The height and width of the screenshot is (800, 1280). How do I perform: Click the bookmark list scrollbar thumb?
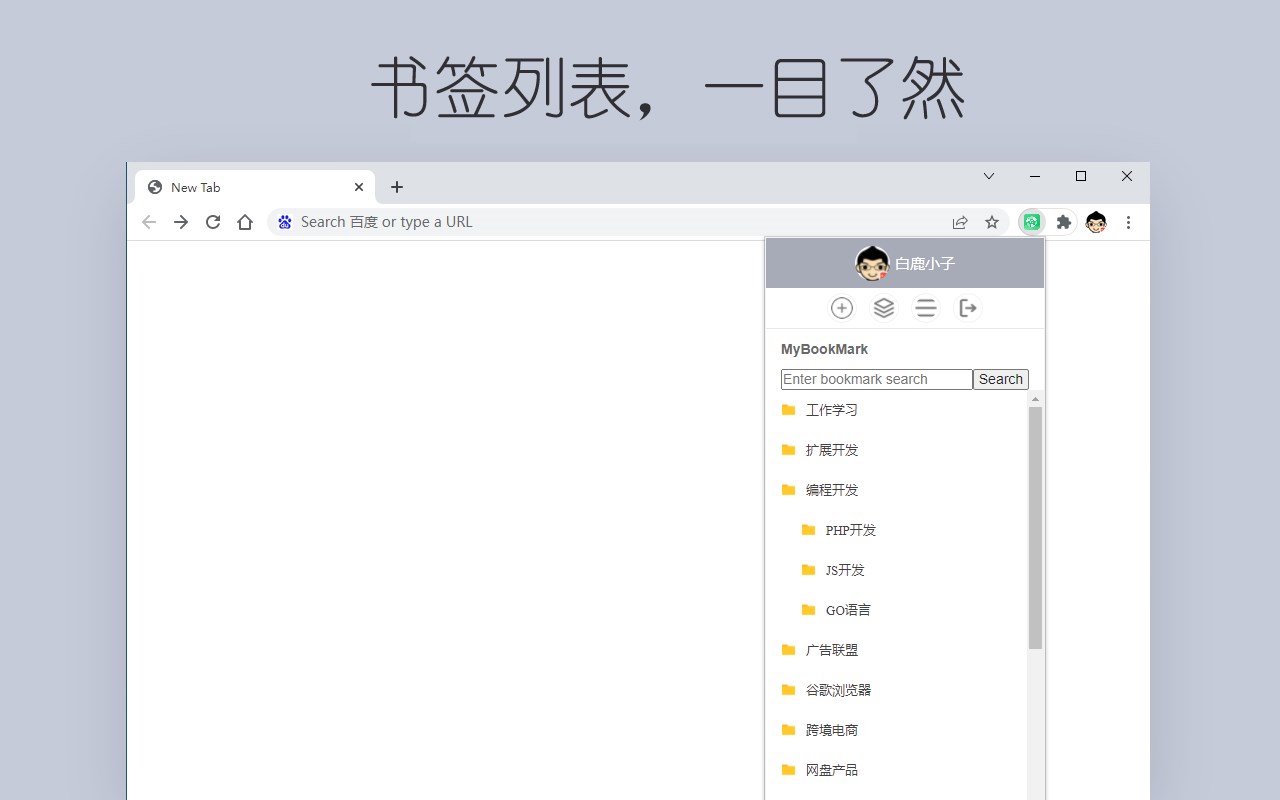click(x=1035, y=528)
